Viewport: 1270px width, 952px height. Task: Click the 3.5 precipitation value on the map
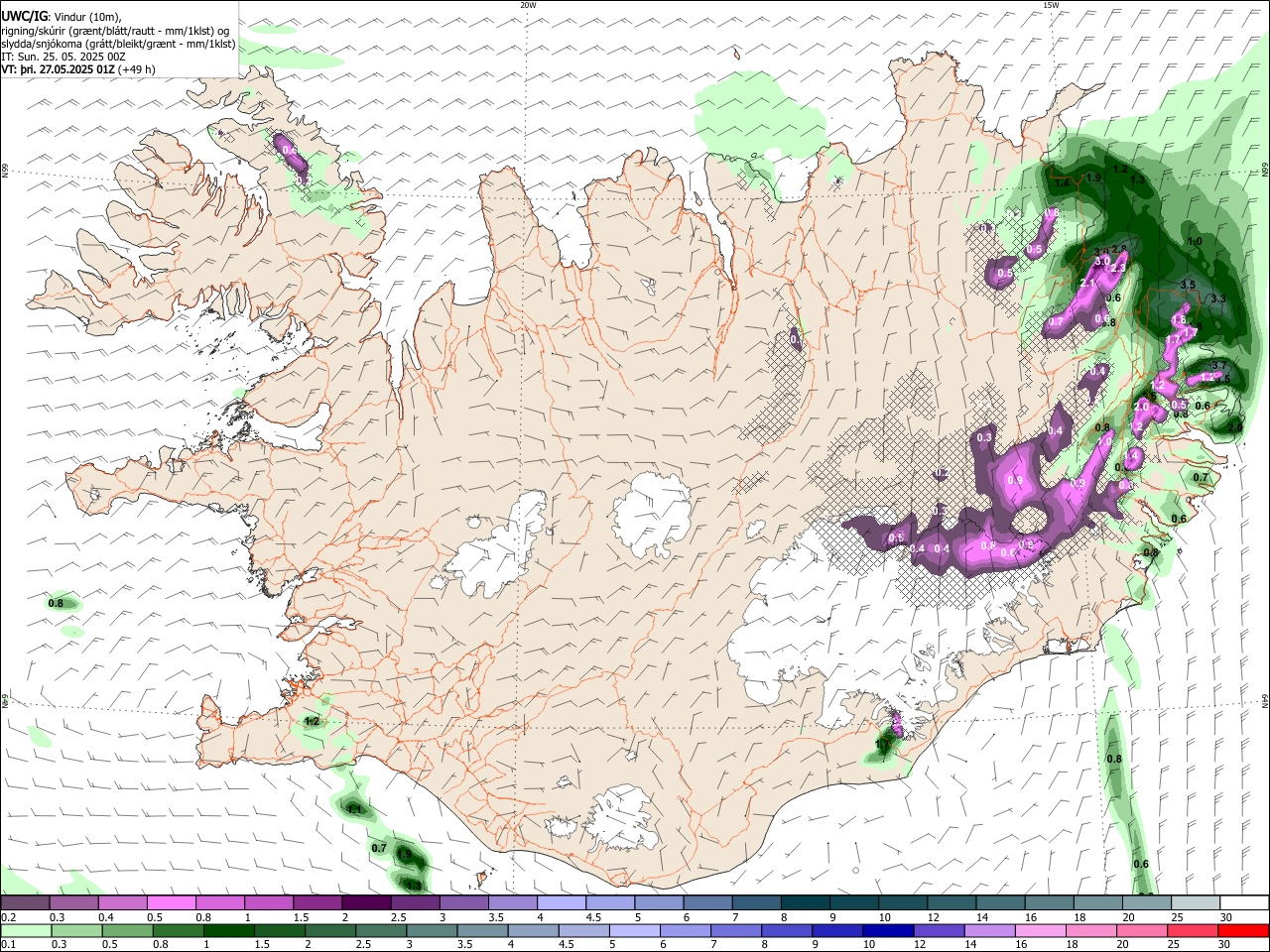tap(1188, 285)
